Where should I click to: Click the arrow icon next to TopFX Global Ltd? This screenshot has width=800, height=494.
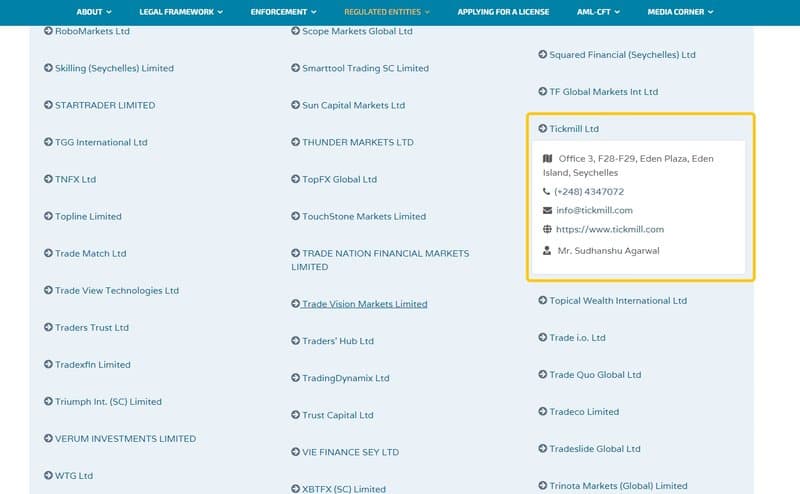(295, 179)
